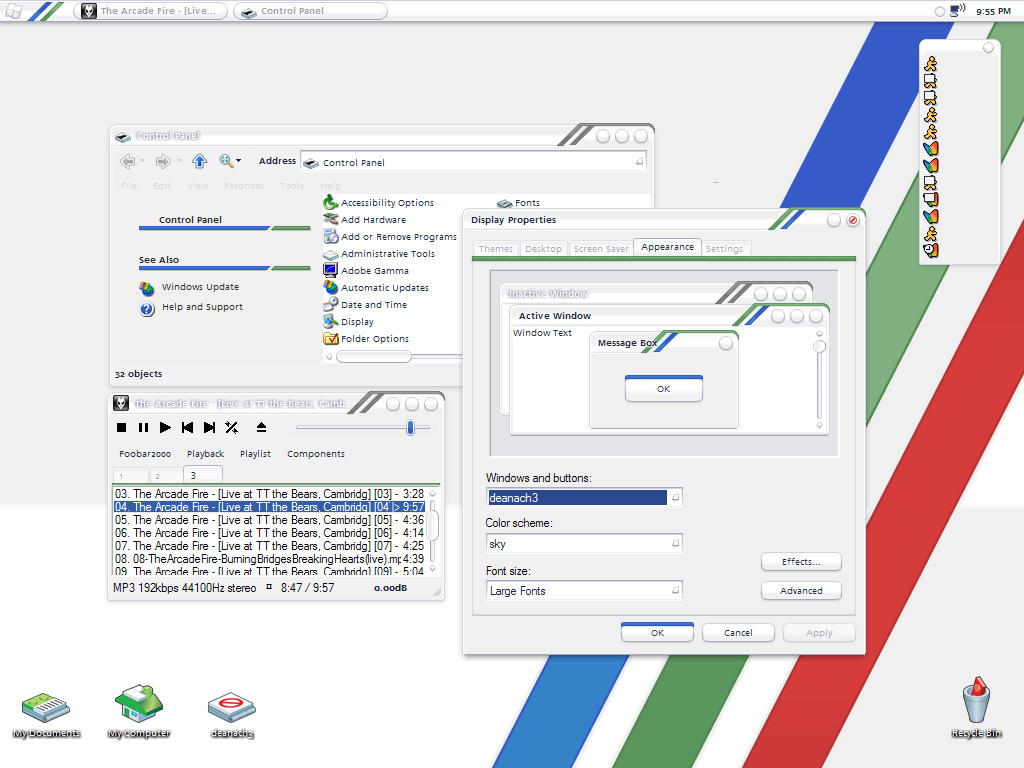Screen dimensions: 1024x768
Task: Select track 07 in the playlist
Action: pyautogui.click(x=269, y=546)
